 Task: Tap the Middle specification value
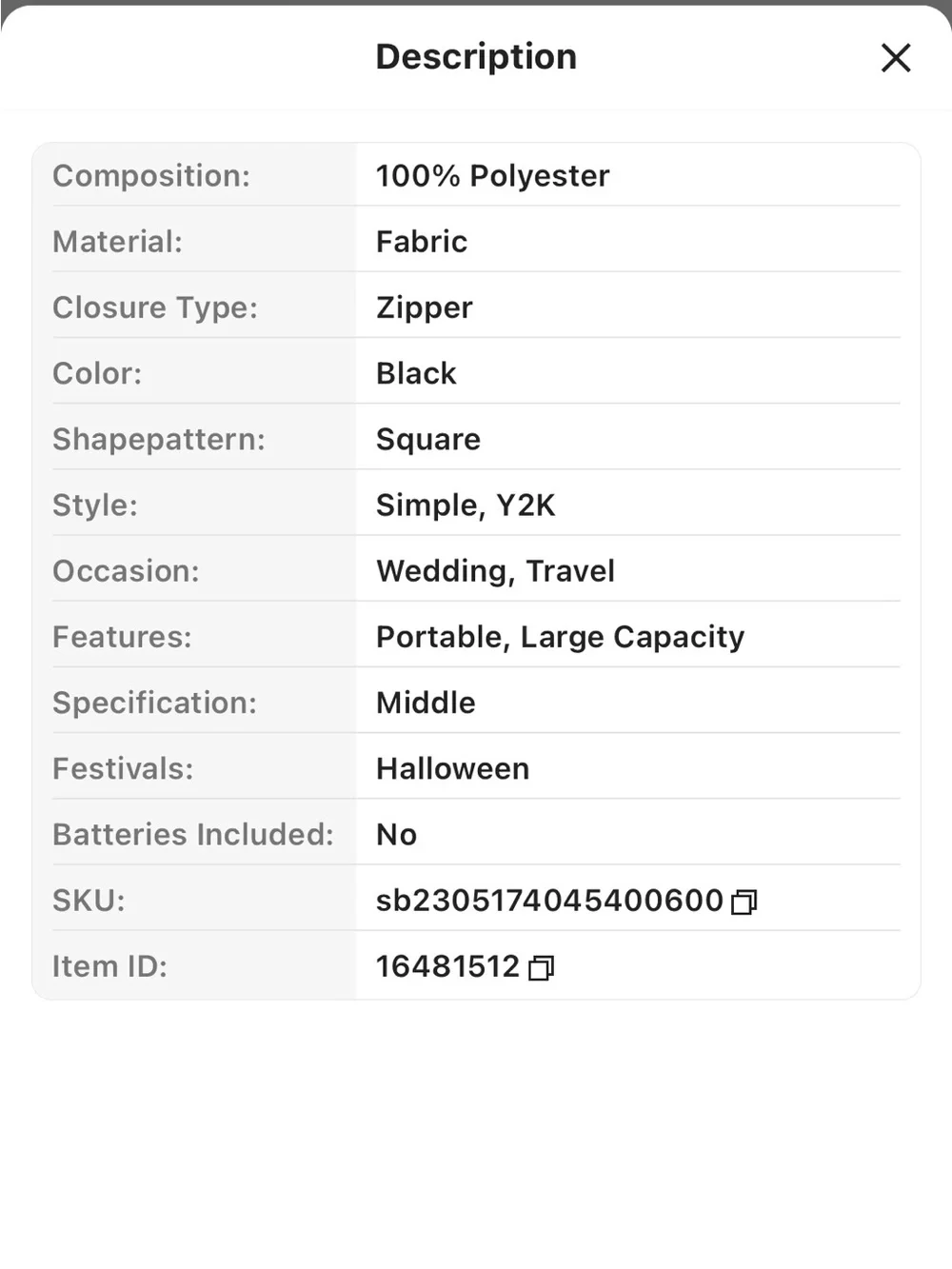[x=426, y=703]
